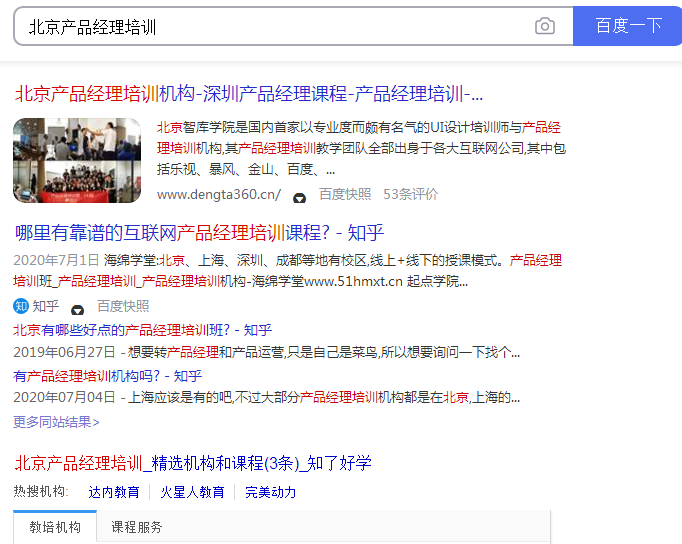This screenshot has width=682, height=544.
Task: Expand the dropdown arrow next to dengta360 URL
Action: coord(299,198)
